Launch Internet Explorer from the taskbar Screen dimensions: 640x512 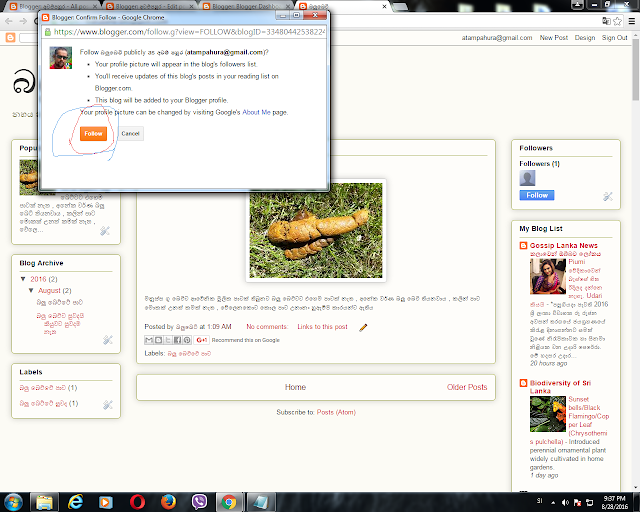pyautogui.click(x=75, y=502)
